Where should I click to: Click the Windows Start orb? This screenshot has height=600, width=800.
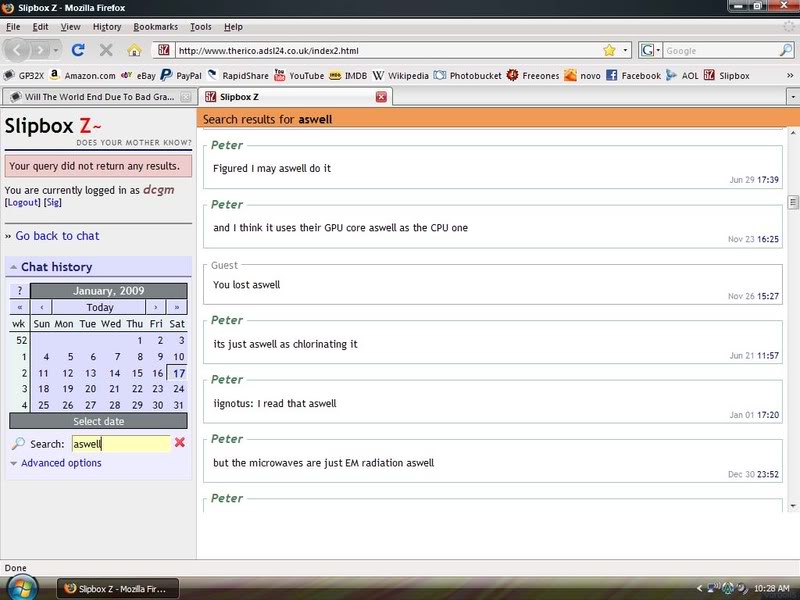[21, 586]
